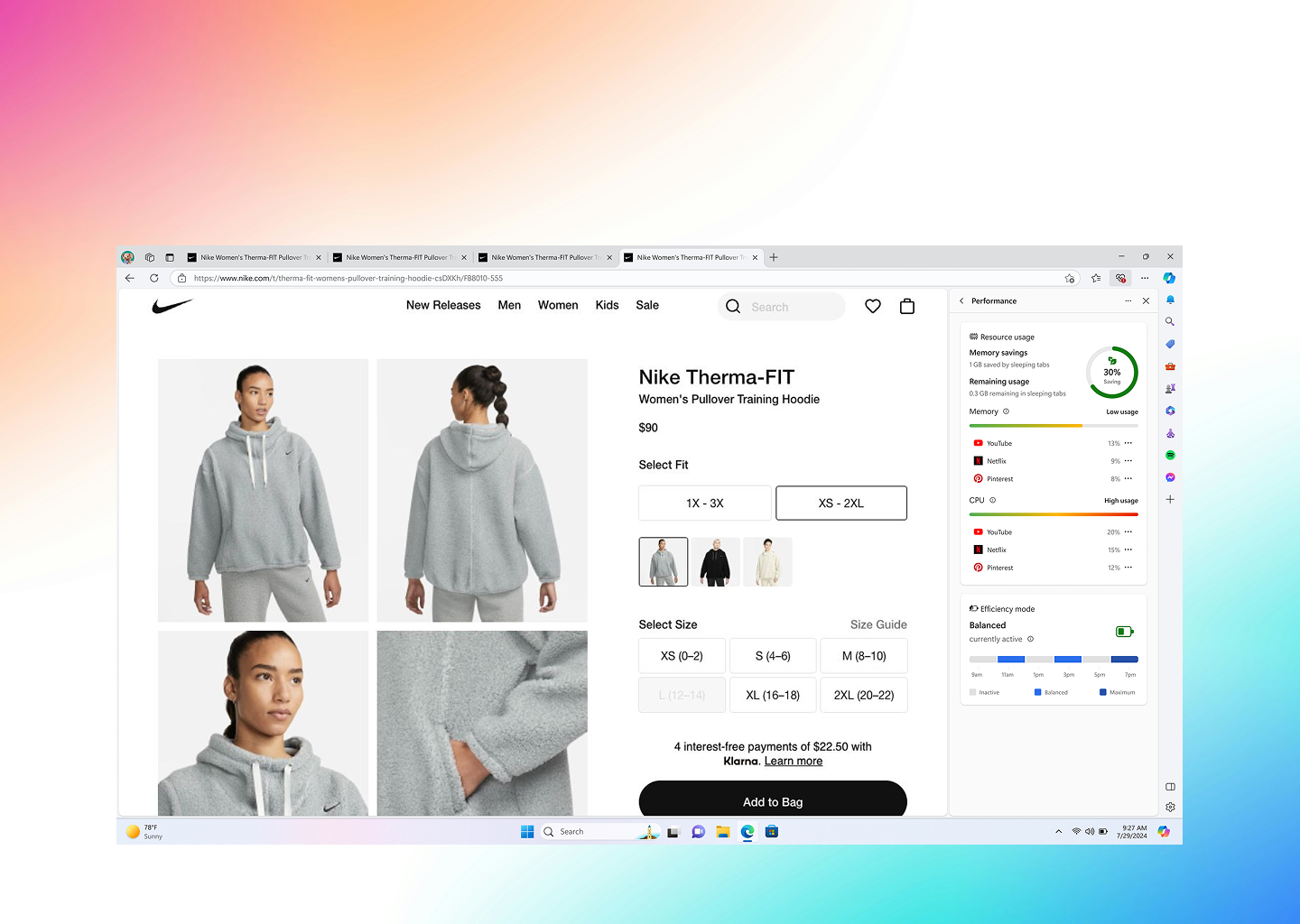Viewport: 1300px width, 924px height.
Task: Toggle the Browser essentials heart icon
Action: point(1120,278)
